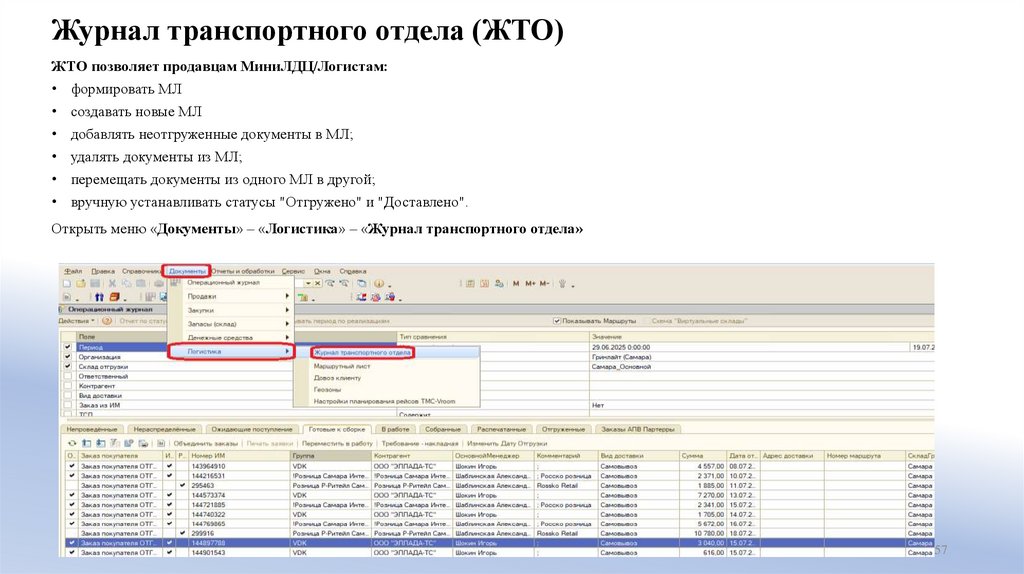Screen dimensions: 1024x574
Task: Click the refresh icon in orders toolbar
Action: click(72, 443)
